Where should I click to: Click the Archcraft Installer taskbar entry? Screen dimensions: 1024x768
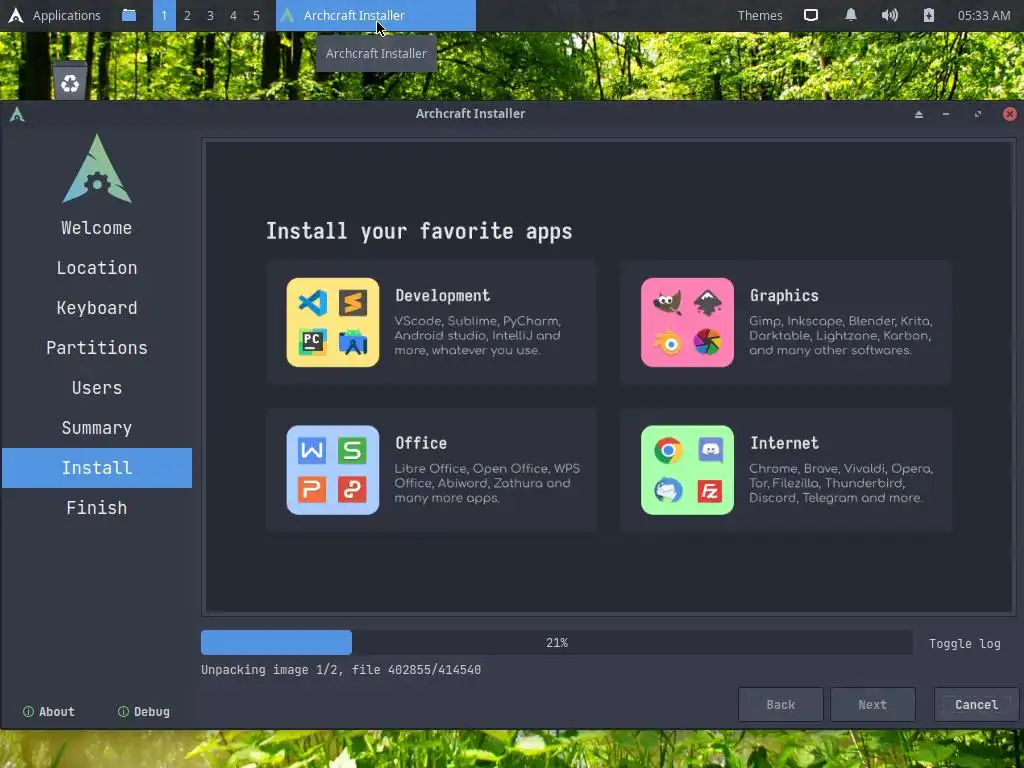click(x=376, y=15)
